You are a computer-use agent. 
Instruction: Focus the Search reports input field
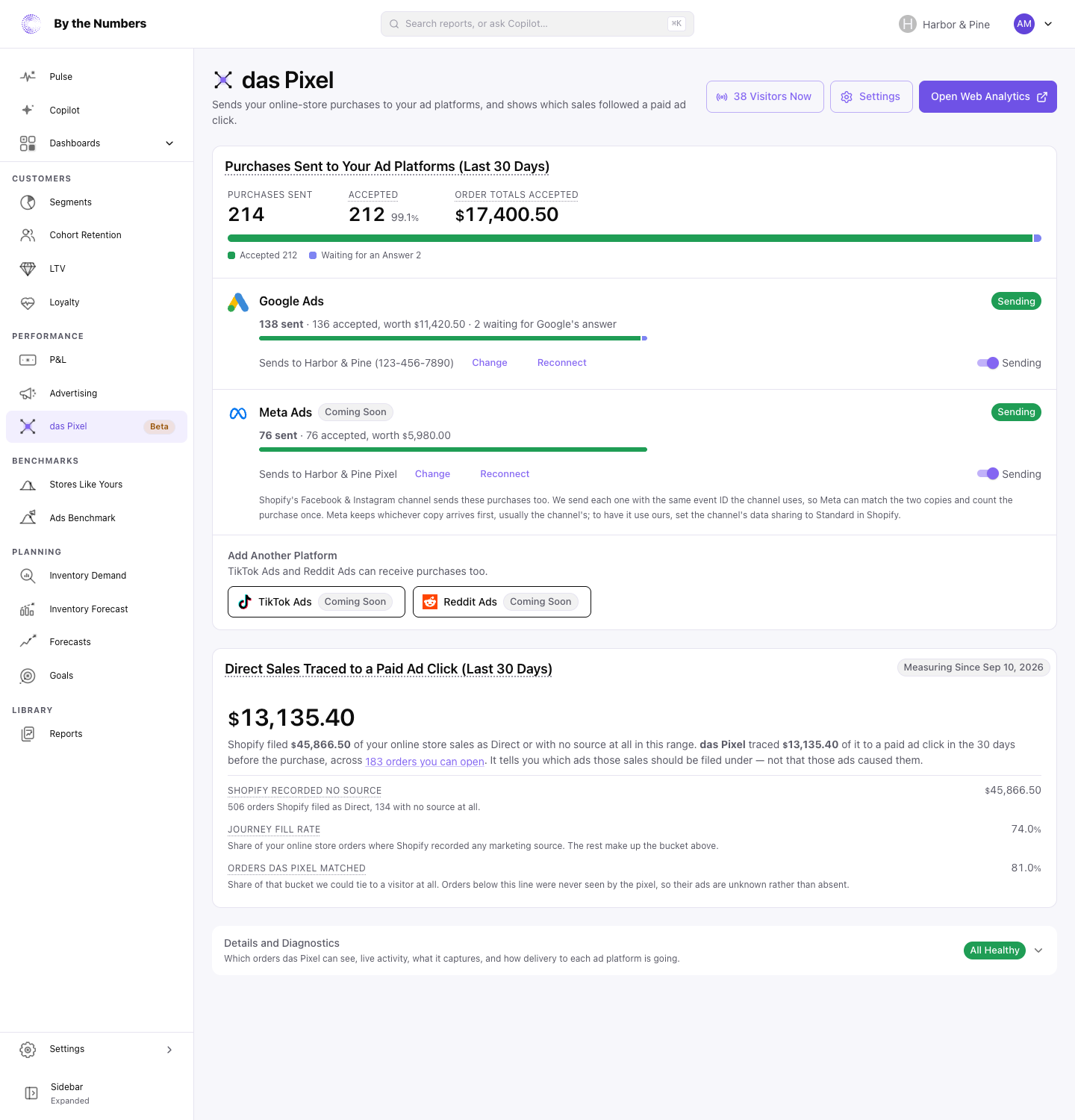click(x=537, y=24)
